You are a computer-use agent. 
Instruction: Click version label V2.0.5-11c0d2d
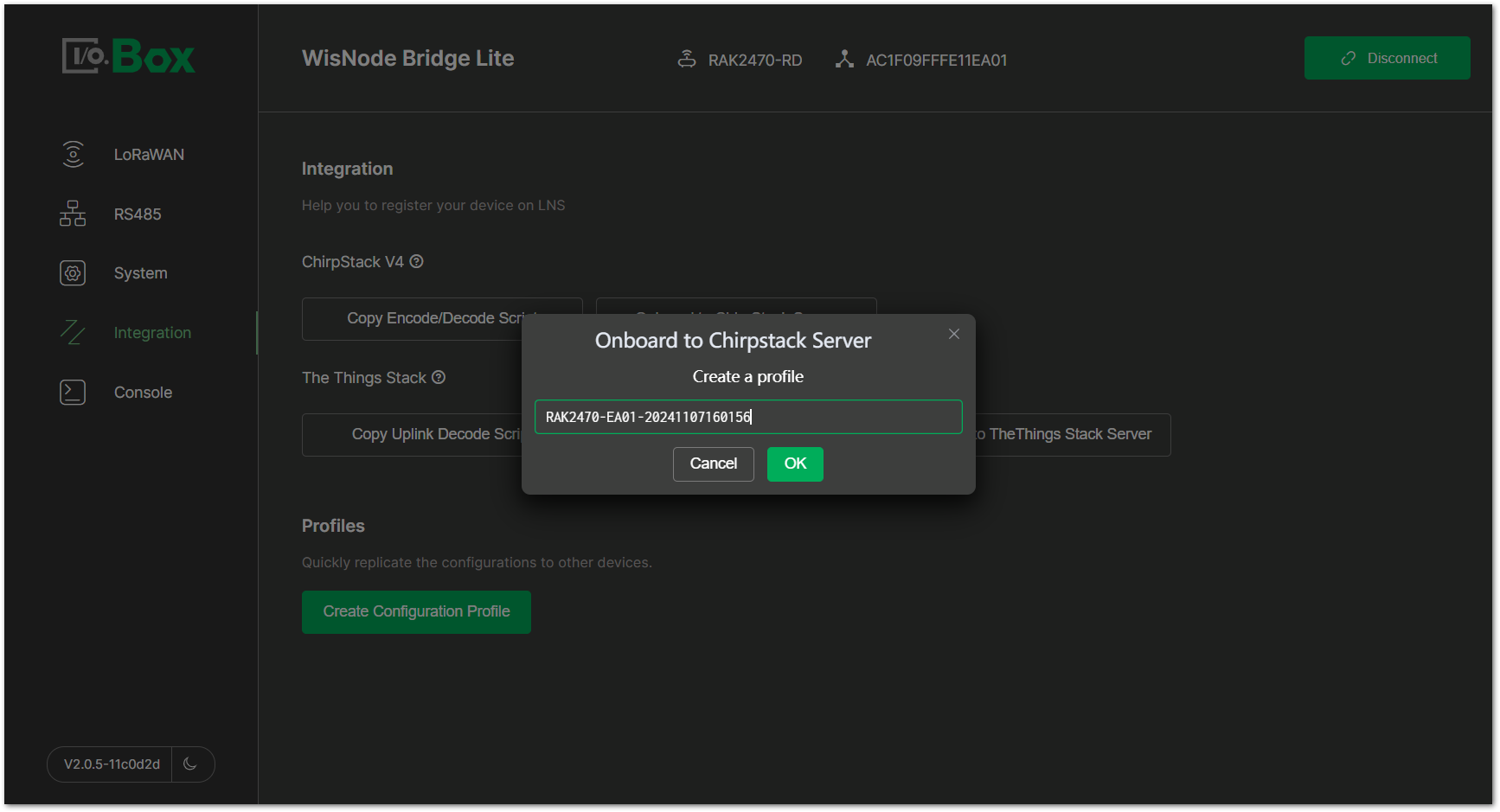click(x=112, y=764)
